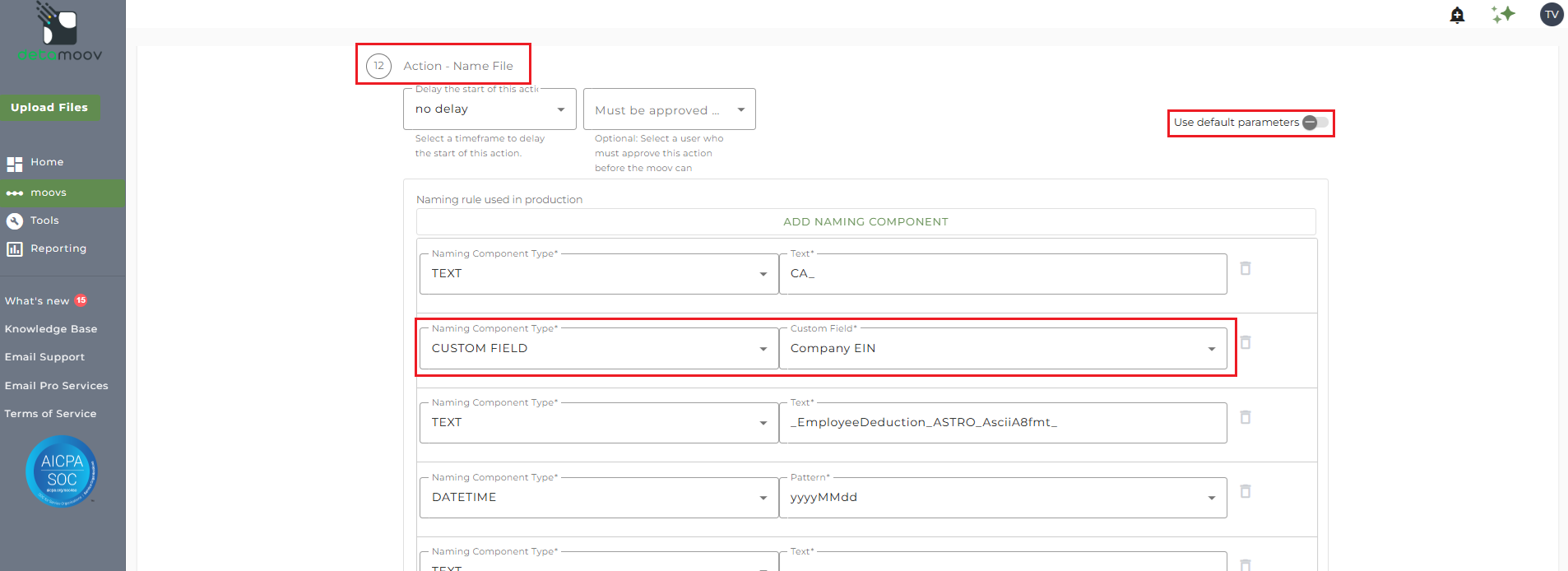Open Tools in the sidebar
The height and width of the screenshot is (571, 1568).
point(44,221)
